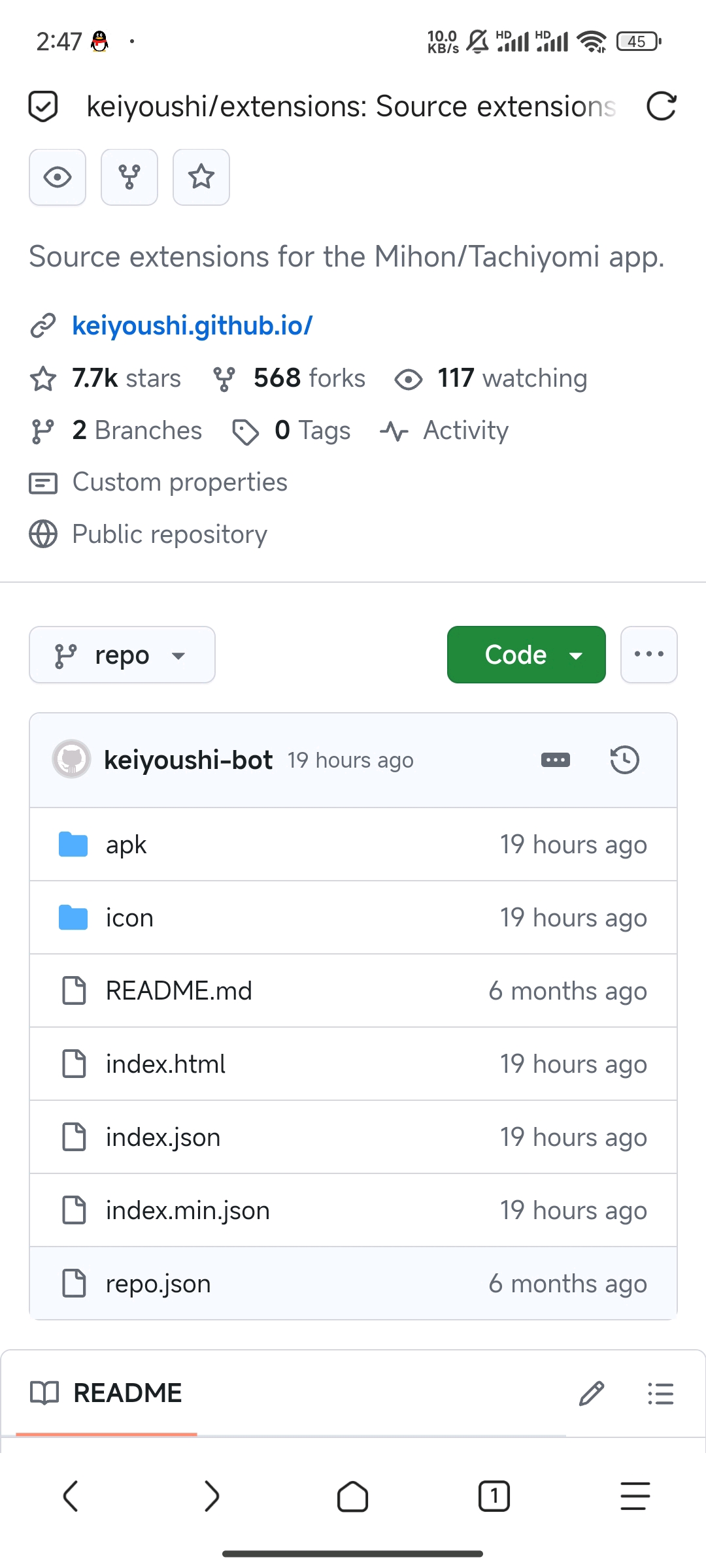
Task: Open browser home page button
Action: 353,1496
